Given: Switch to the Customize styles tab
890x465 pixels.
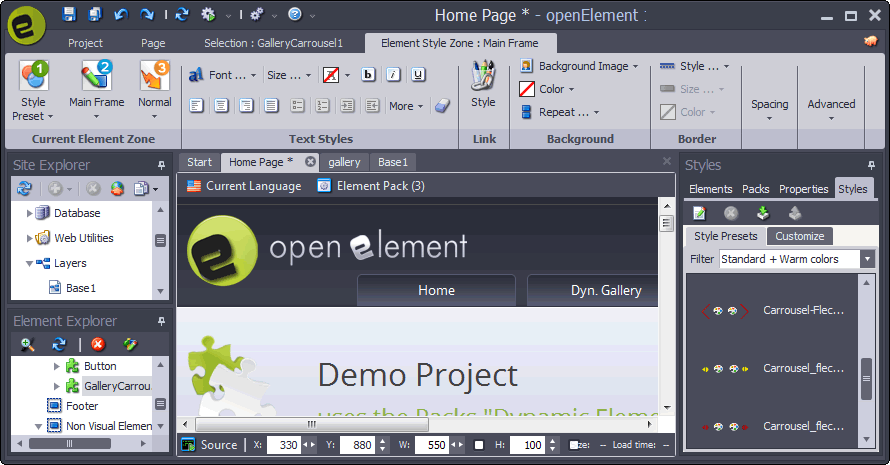Looking at the screenshot, I should (800, 236).
